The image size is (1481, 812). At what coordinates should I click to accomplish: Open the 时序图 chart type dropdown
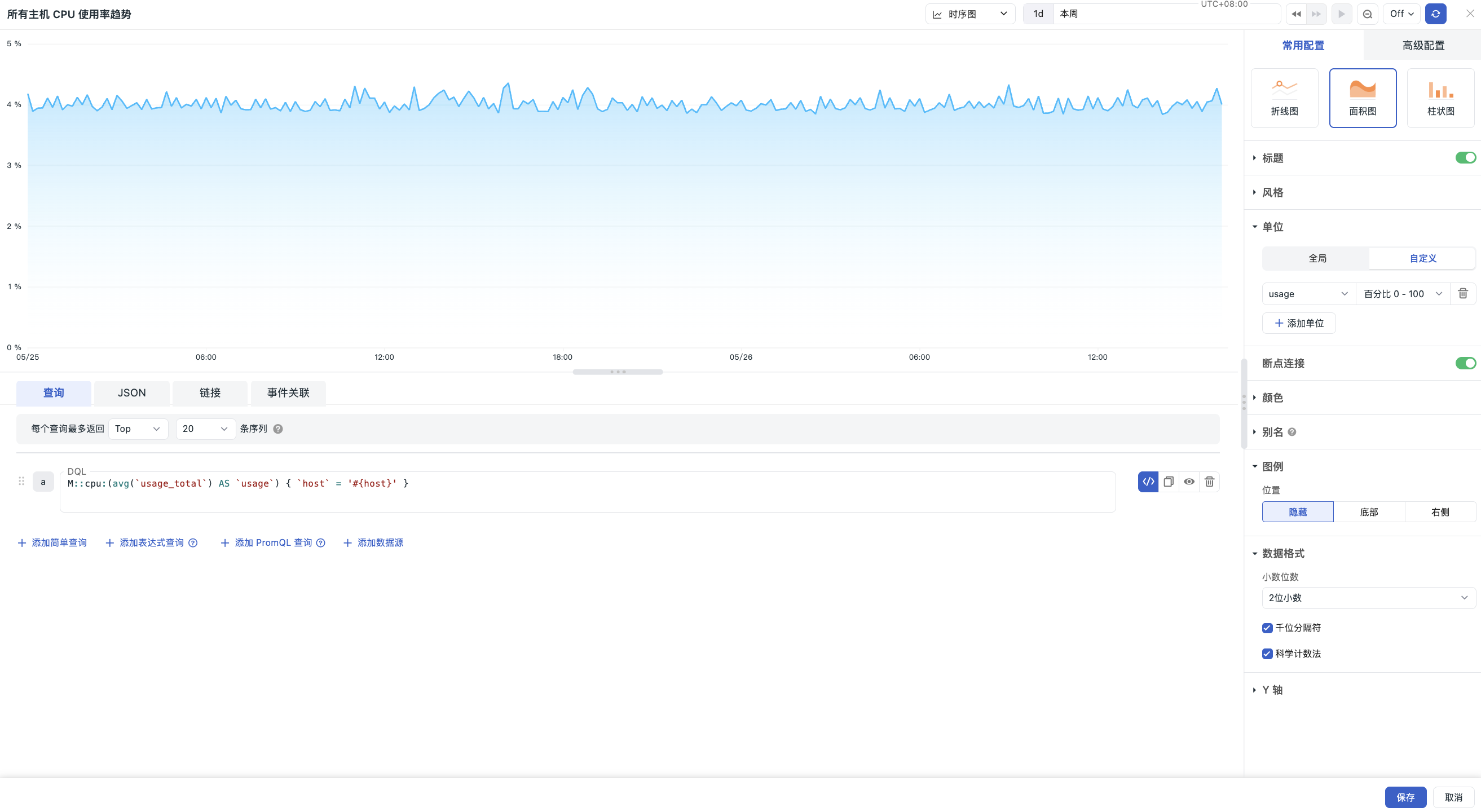click(x=970, y=14)
